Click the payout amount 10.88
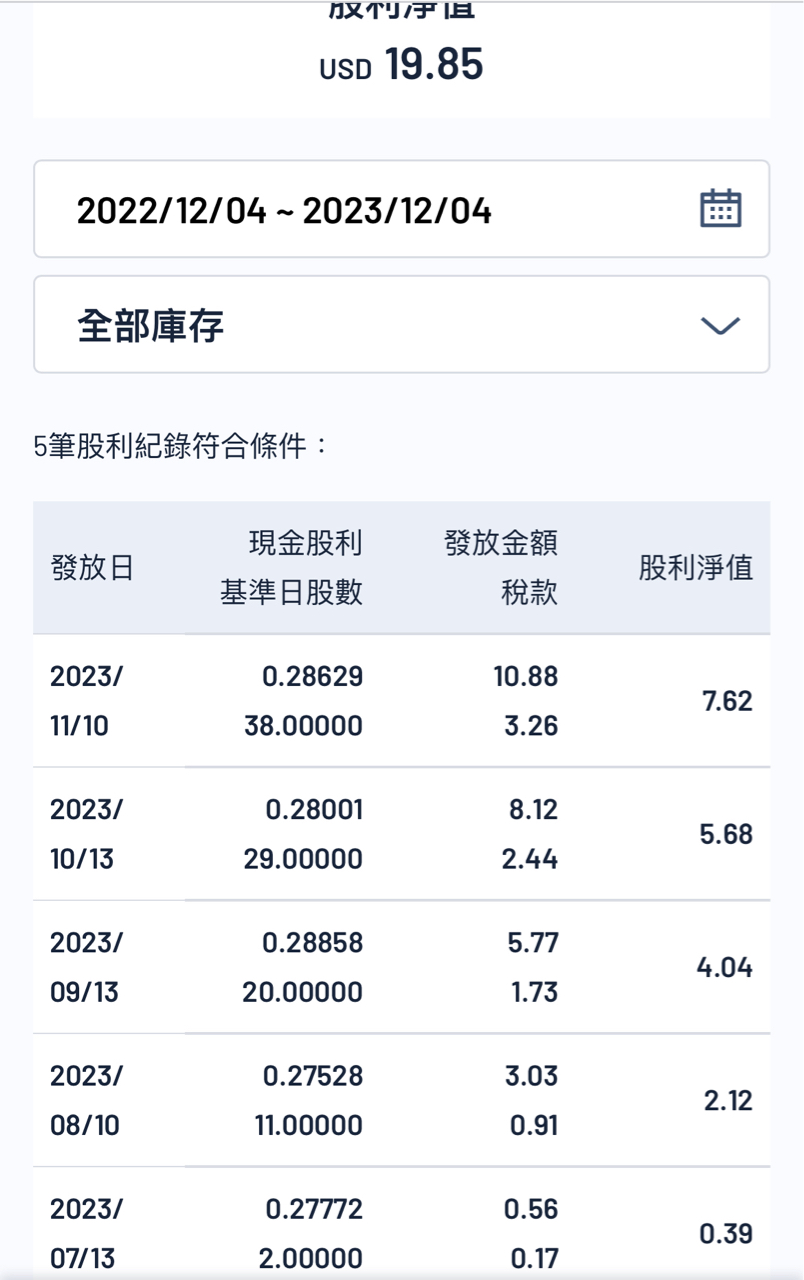This screenshot has width=804, height=1280. 525,676
